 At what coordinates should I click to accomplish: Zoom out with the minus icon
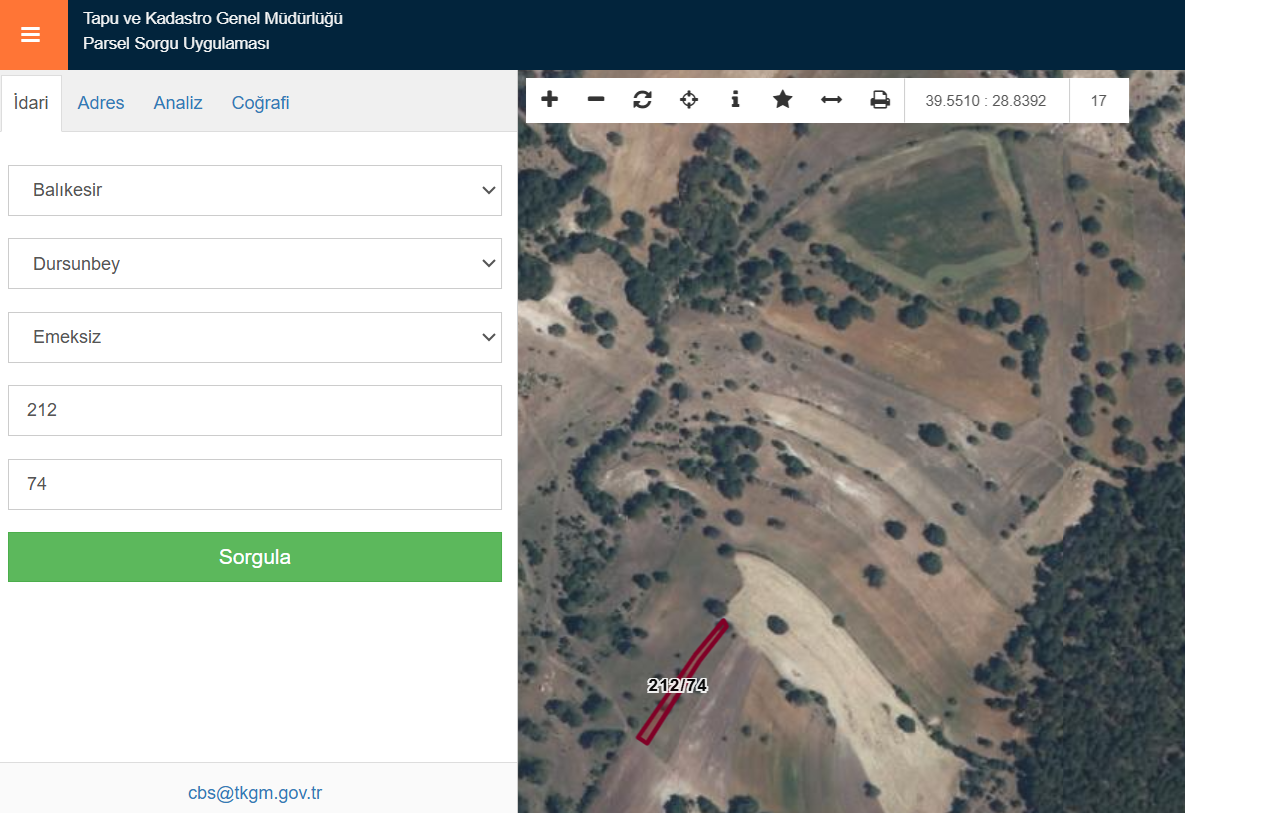coord(596,100)
